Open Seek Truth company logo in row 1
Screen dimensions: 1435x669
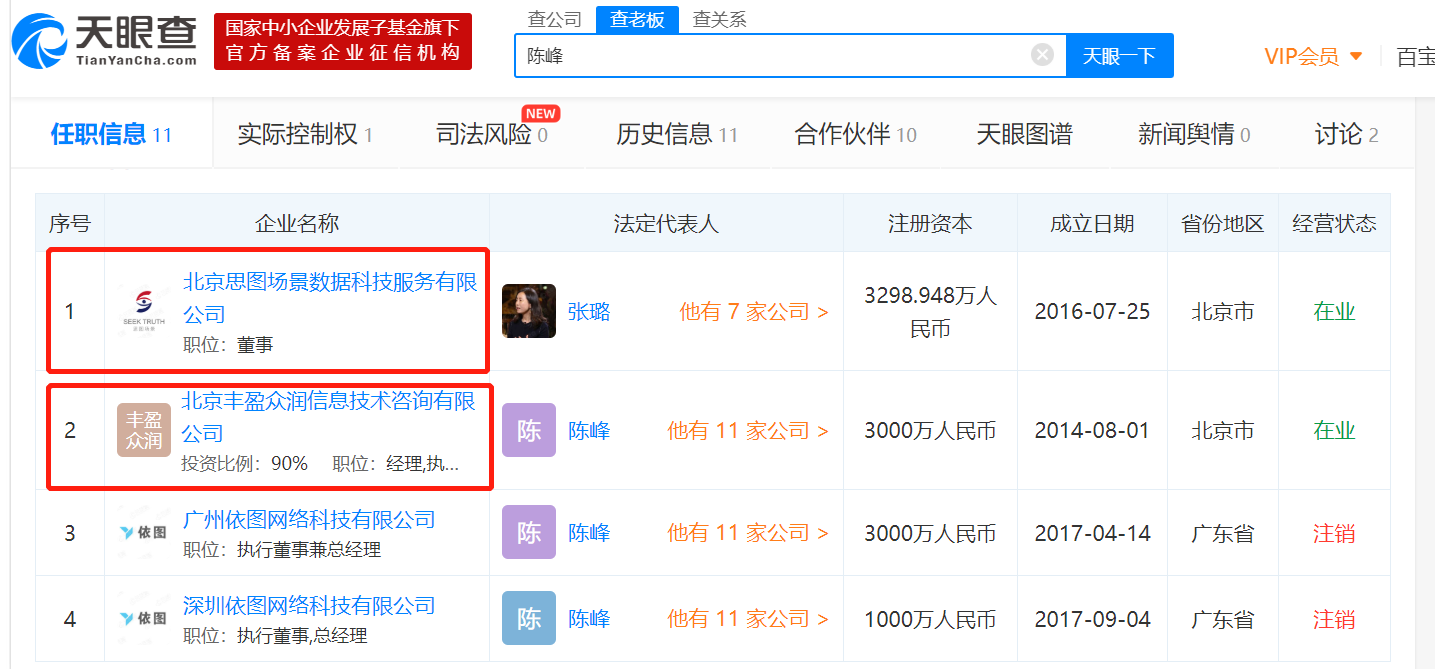pos(145,311)
